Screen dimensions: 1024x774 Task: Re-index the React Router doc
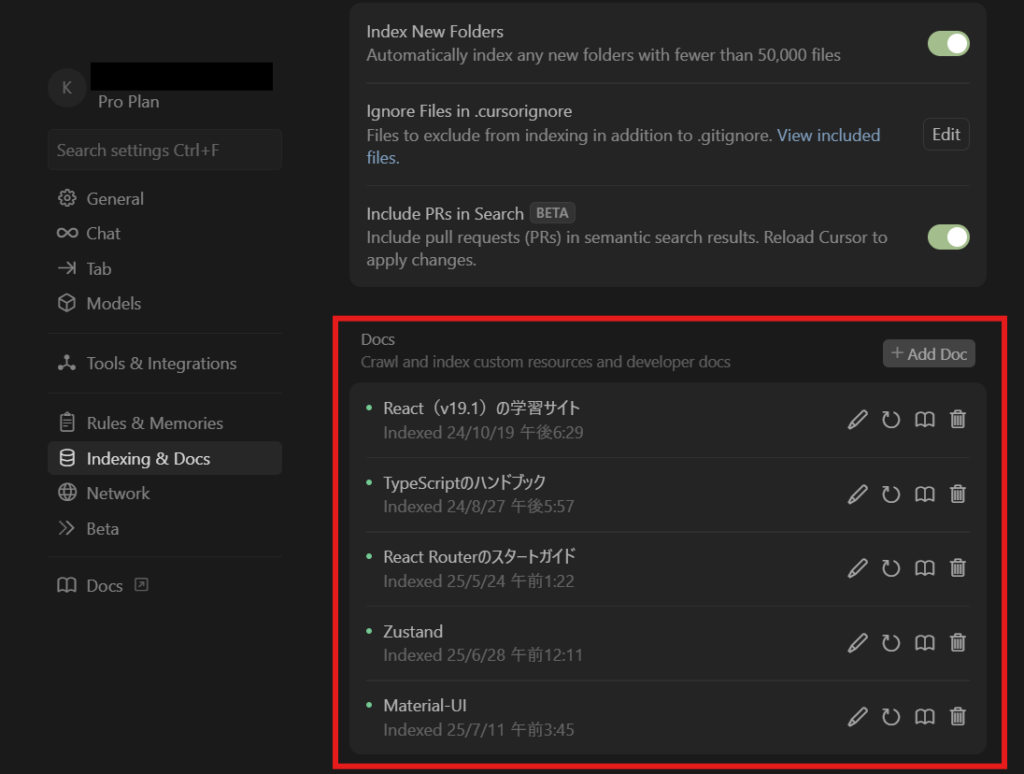891,568
